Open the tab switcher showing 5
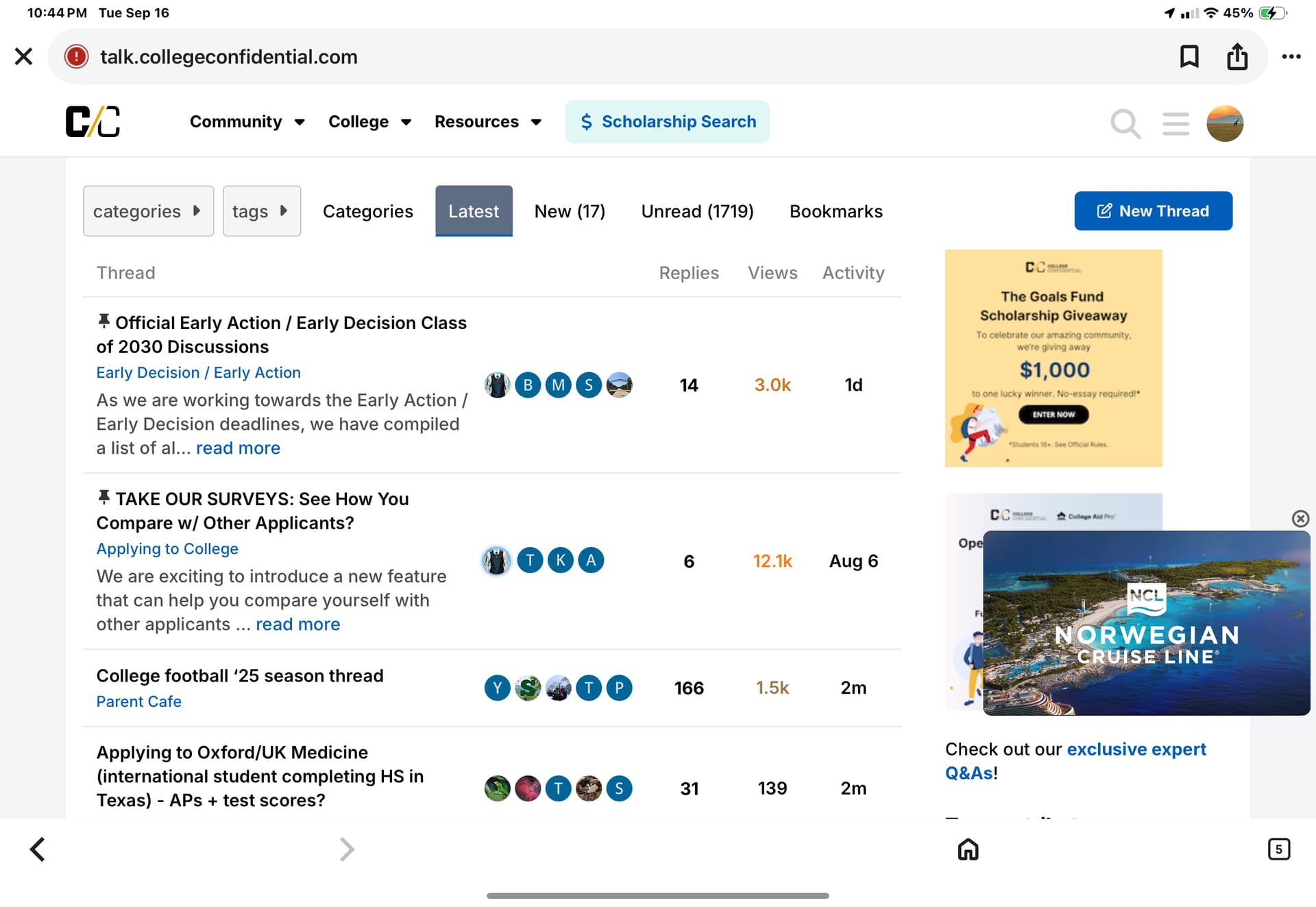The height and width of the screenshot is (907, 1316). (1278, 849)
